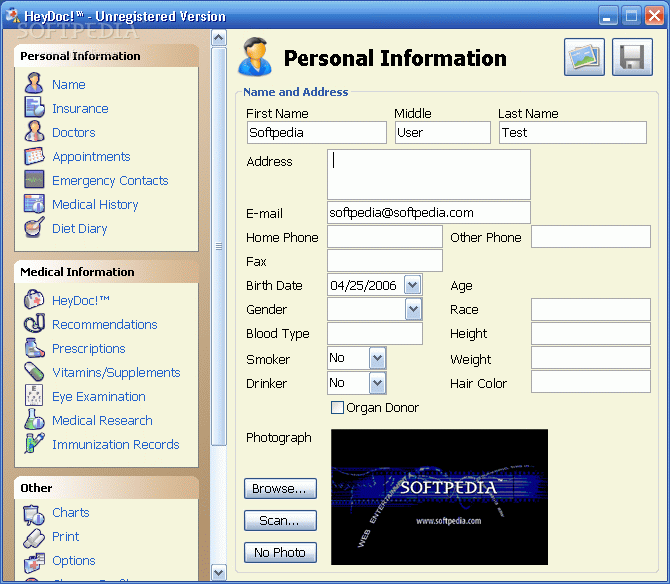
Task: Click the Vitamins/Supplements pill icon
Action: tap(34, 372)
